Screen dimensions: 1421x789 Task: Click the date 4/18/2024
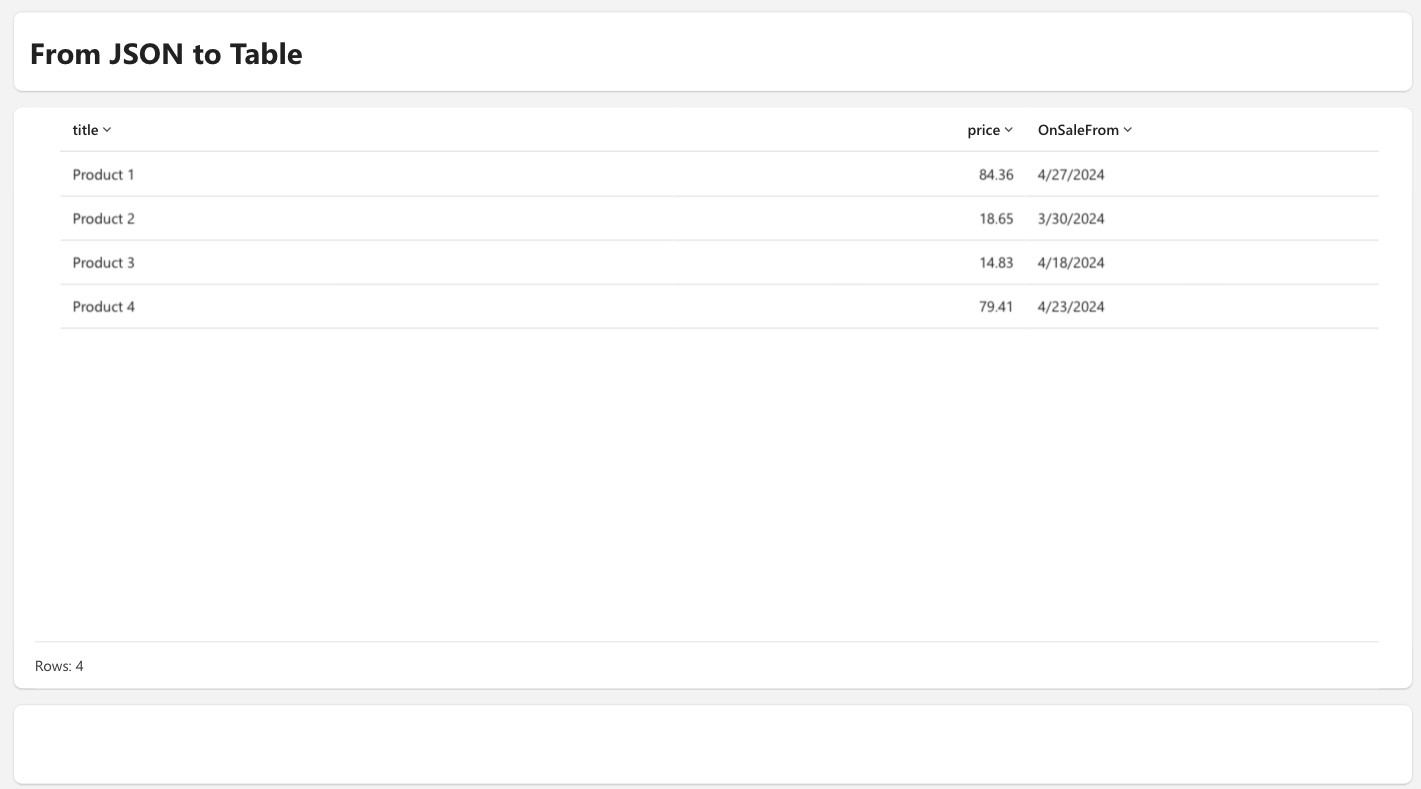coord(1071,263)
